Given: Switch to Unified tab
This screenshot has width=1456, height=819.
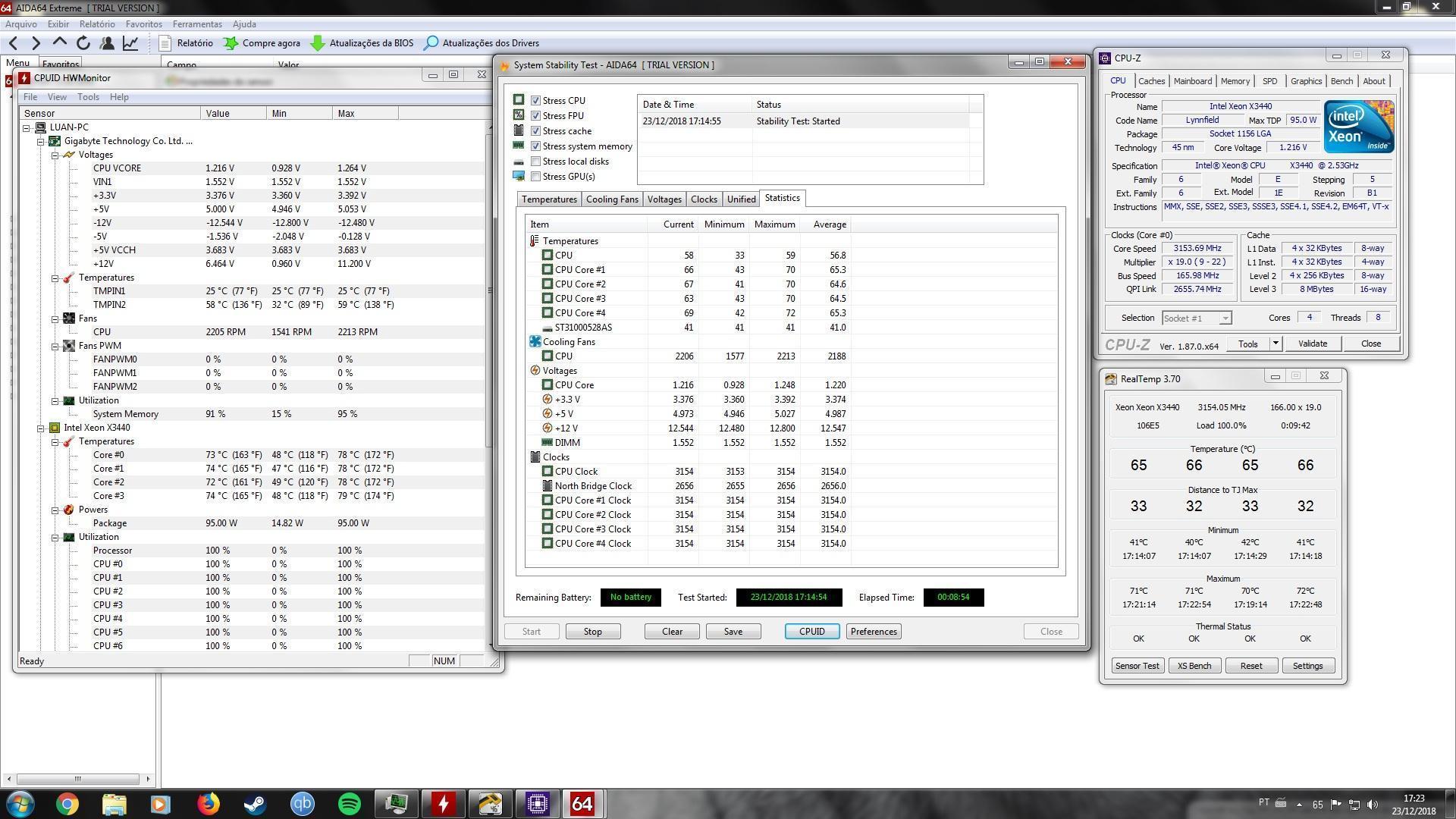Looking at the screenshot, I should pyautogui.click(x=741, y=199).
